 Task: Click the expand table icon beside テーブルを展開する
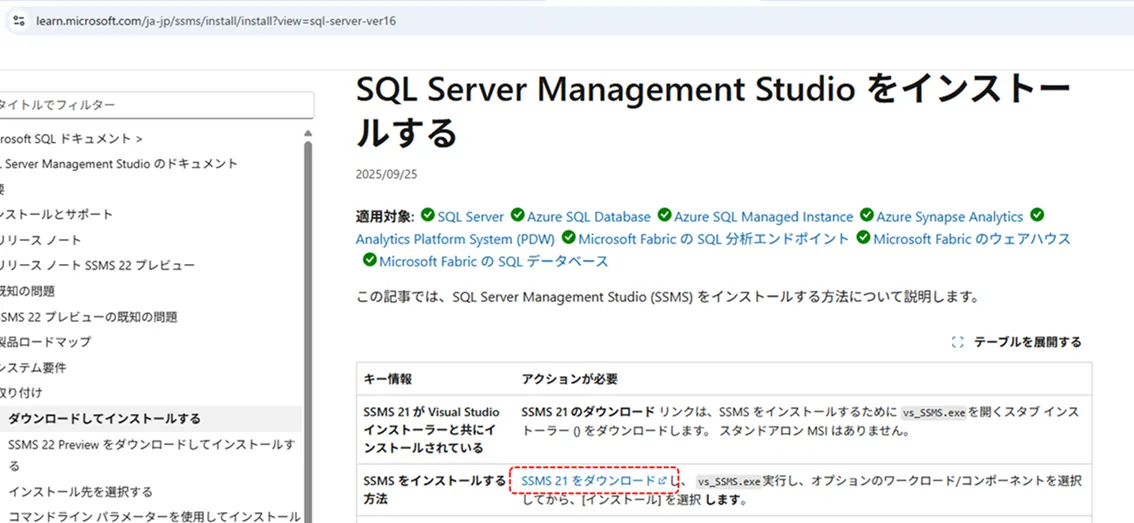pos(957,342)
